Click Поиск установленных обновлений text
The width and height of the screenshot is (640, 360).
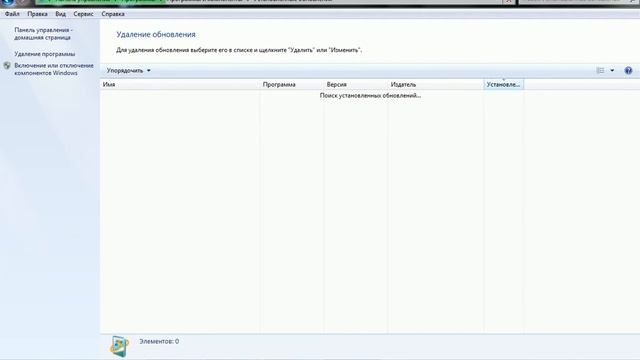370,96
